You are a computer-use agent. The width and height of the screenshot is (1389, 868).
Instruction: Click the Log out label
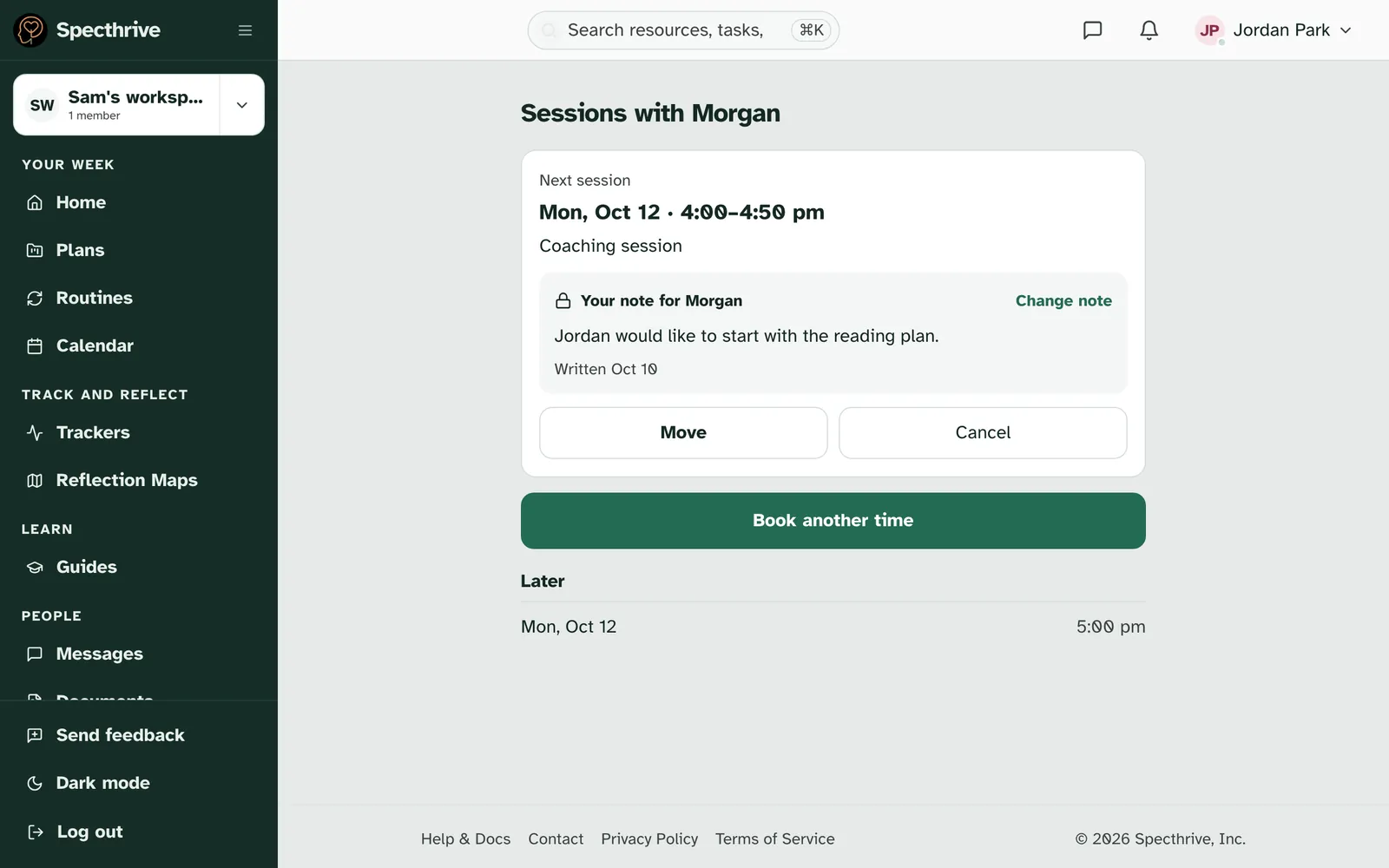pos(89,832)
